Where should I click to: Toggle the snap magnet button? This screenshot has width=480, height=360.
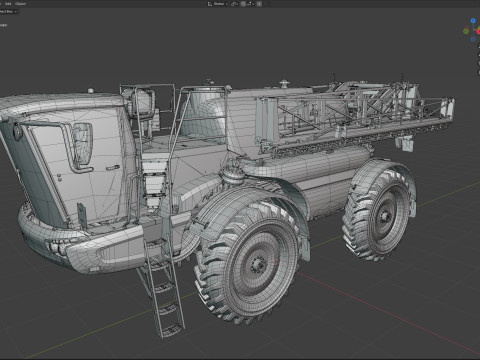click(x=243, y=4)
